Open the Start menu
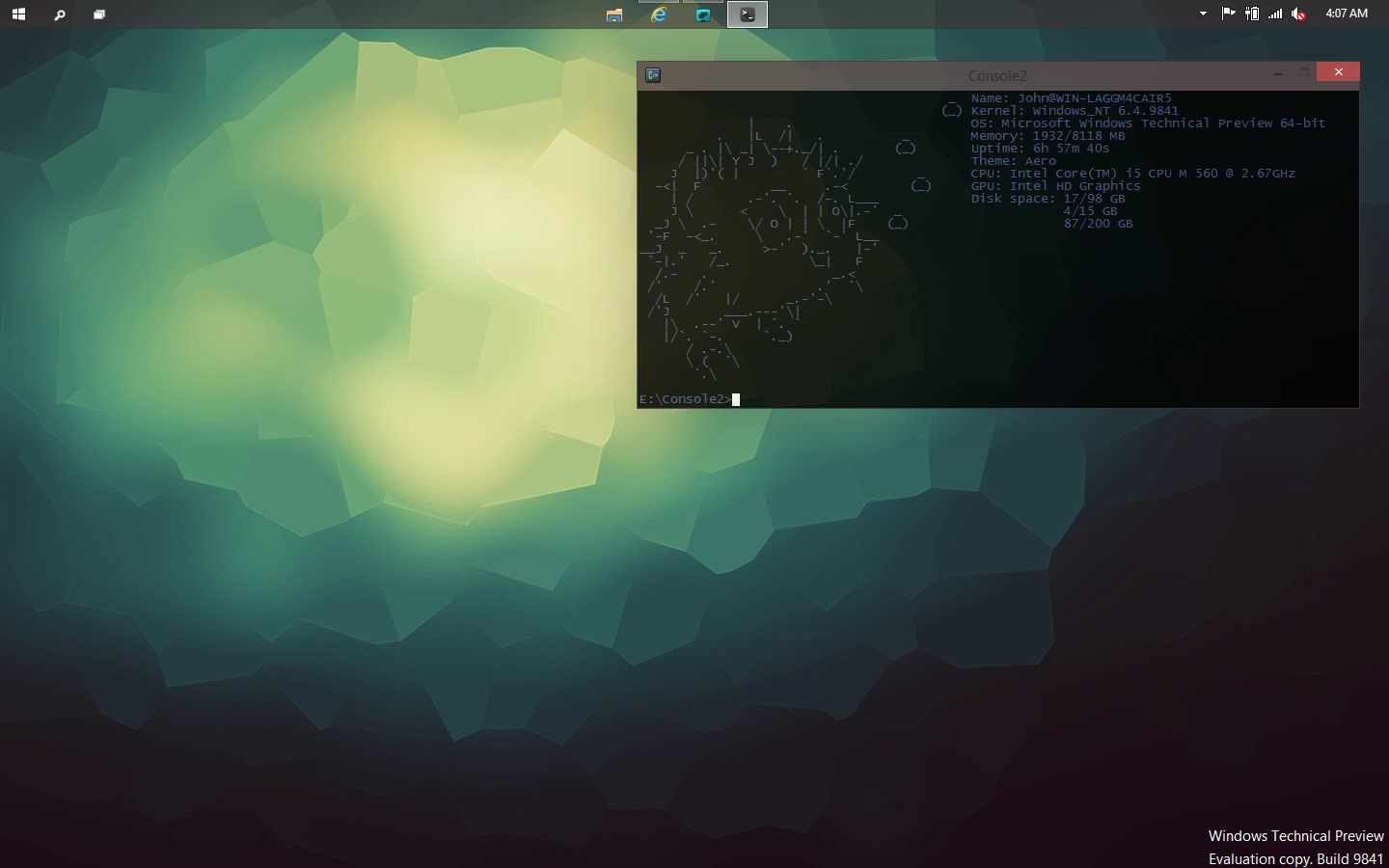This screenshot has width=1389, height=868. pyautogui.click(x=18, y=14)
